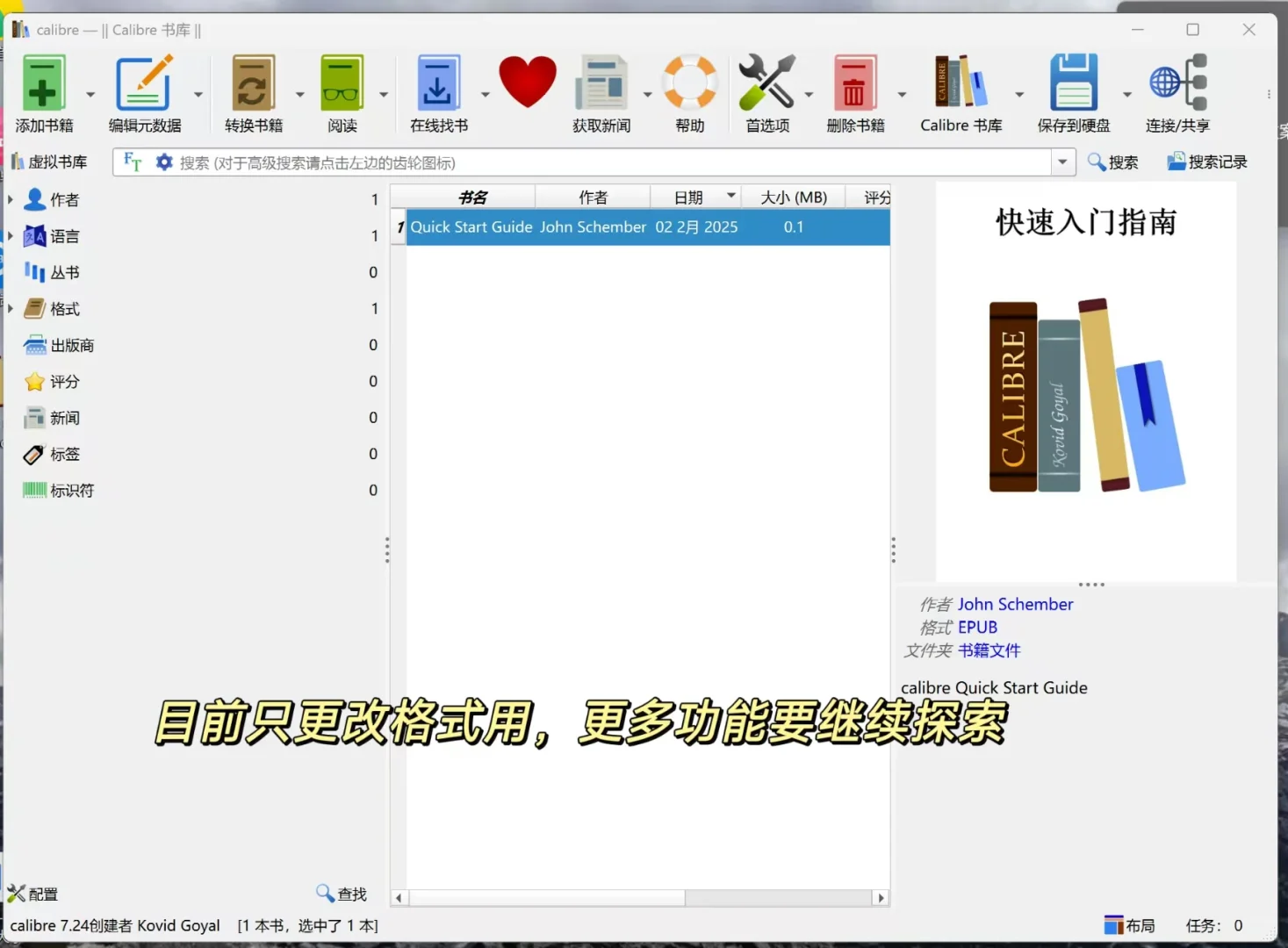
Task: Click the EPUB format link
Action: point(977,627)
